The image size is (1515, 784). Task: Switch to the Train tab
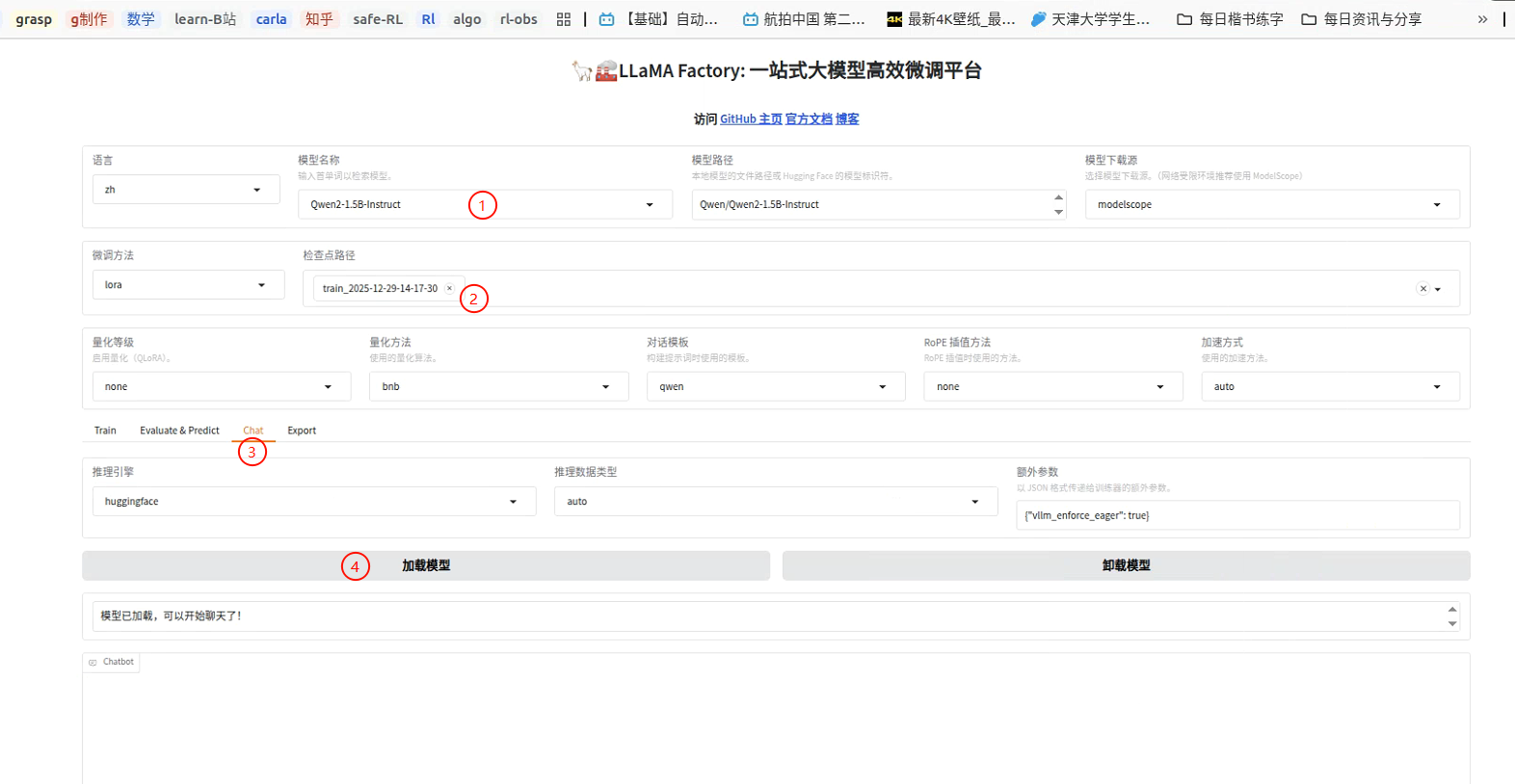click(105, 431)
